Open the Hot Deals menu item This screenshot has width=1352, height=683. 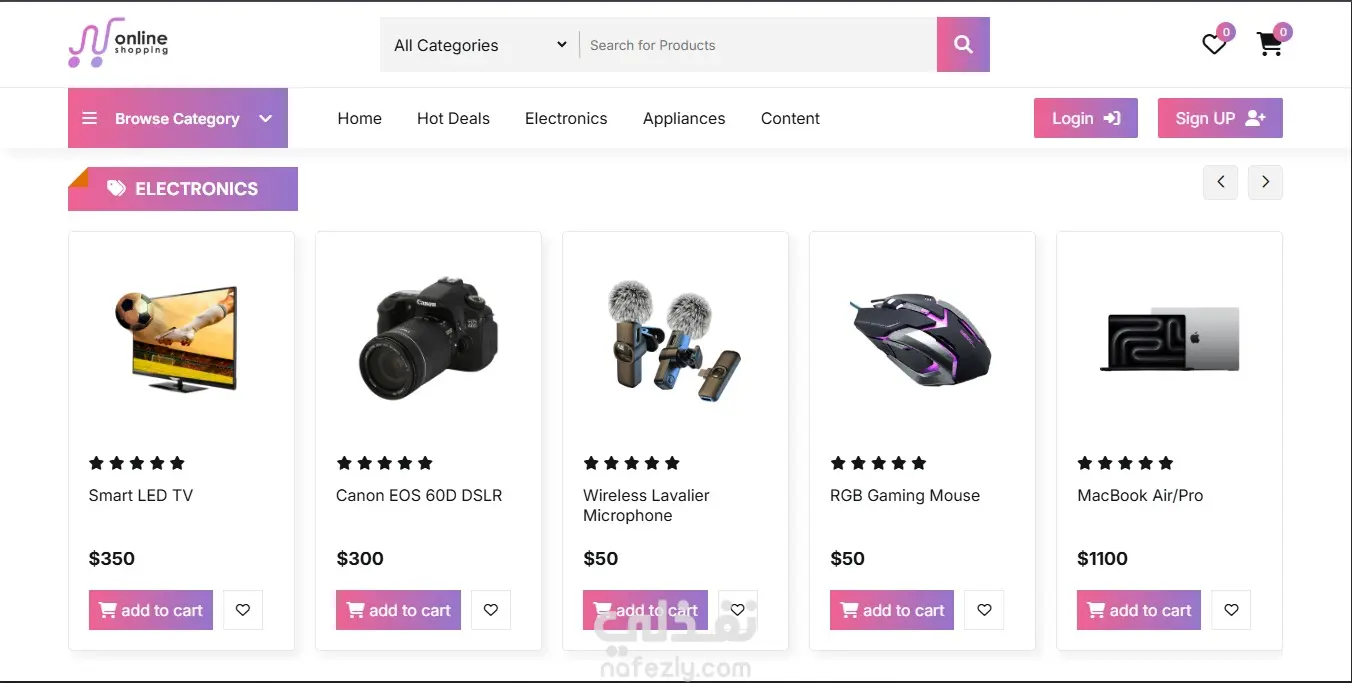coord(453,118)
